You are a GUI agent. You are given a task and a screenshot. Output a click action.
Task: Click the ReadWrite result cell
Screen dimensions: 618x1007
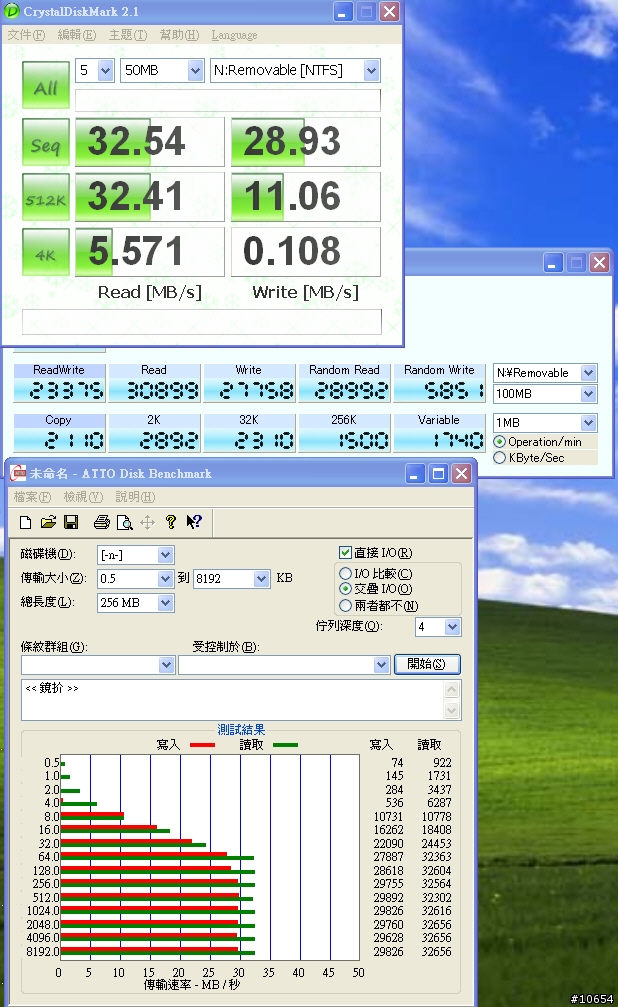tap(59, 383)
